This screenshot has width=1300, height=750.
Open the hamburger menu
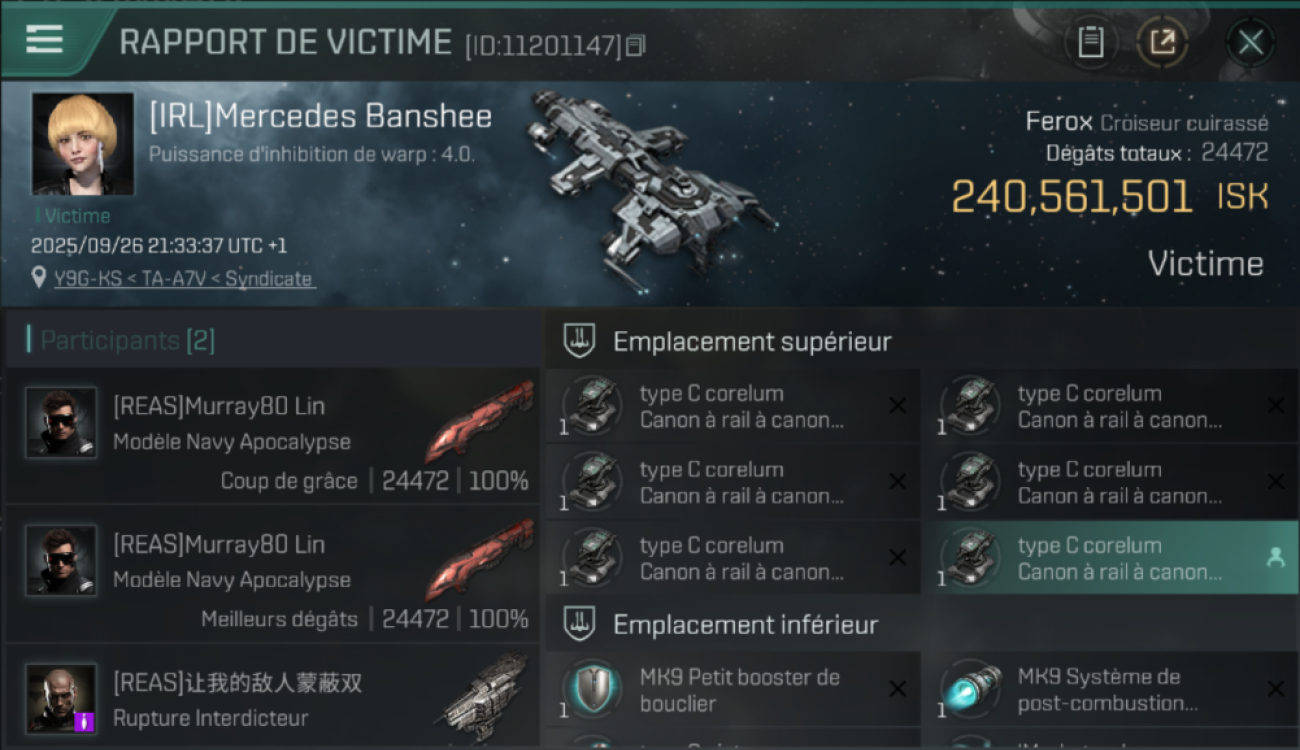(45, 39)
